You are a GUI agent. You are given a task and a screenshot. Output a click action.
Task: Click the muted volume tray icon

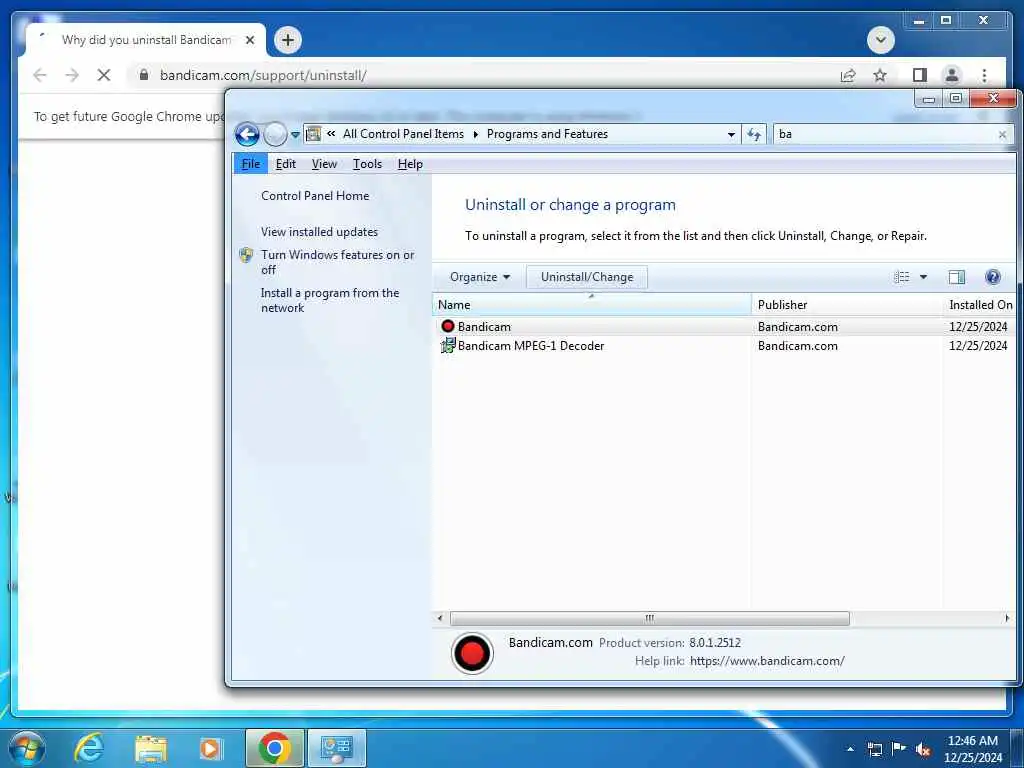point(923,749)
